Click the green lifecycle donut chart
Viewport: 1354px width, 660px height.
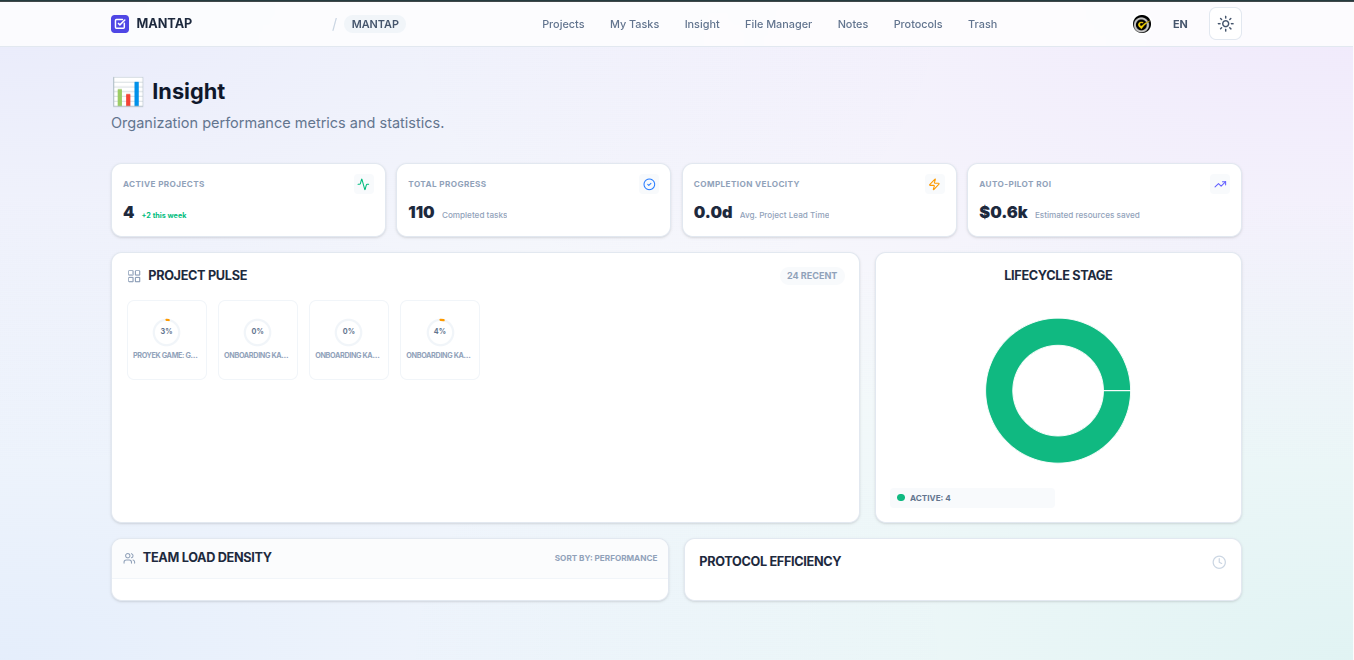pyautogui.click(x=1058, y=390)
